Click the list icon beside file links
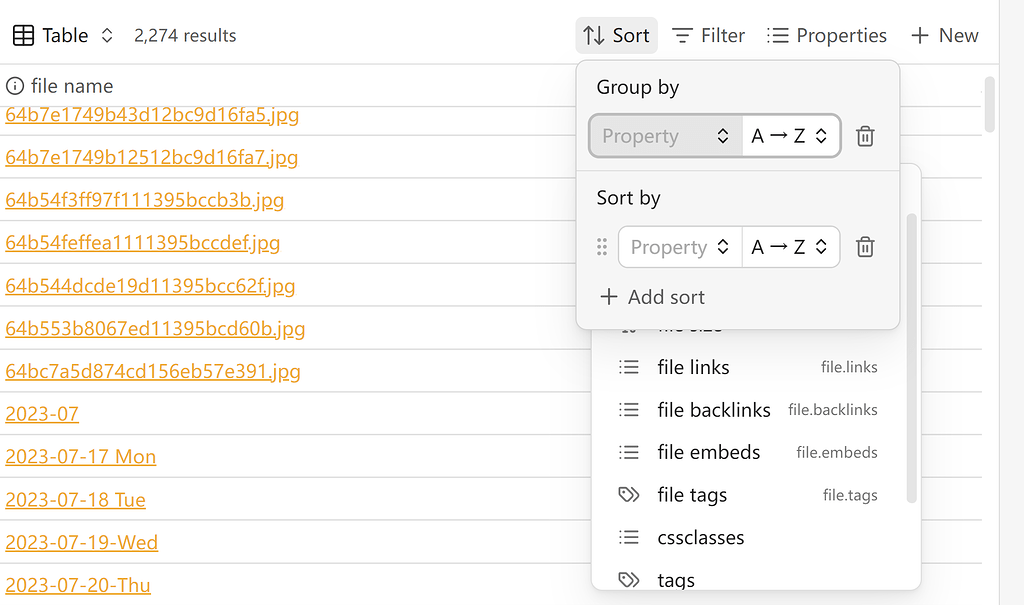The width and height of the screenshot is (1024, 605). pyautogui.click(x=629, y=367)
